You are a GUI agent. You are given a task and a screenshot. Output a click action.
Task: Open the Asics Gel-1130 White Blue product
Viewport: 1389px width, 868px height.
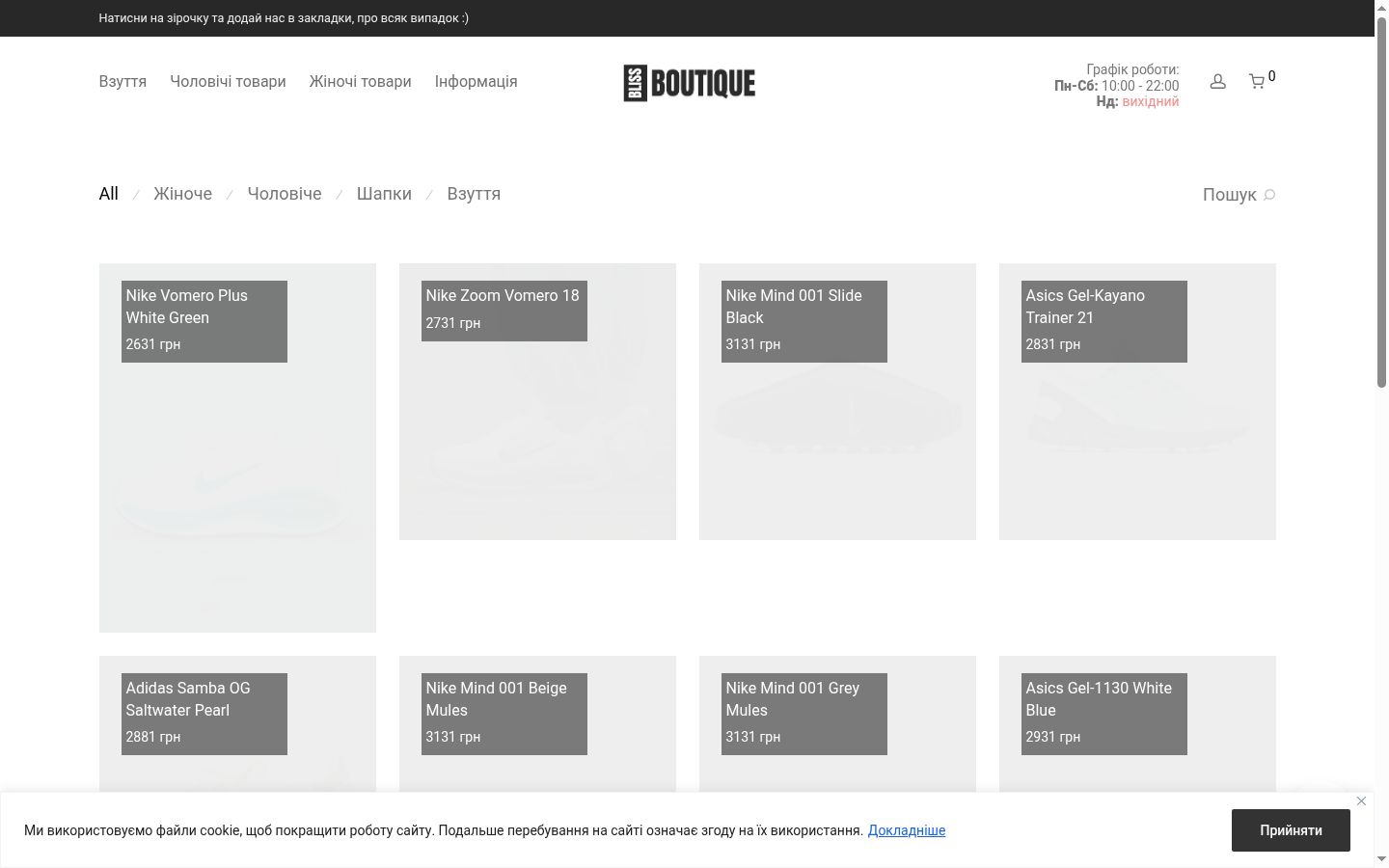pos(1137,723)
